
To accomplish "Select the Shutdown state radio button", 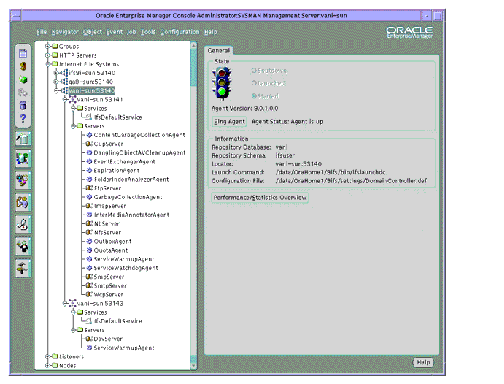I will coord(254,70).
